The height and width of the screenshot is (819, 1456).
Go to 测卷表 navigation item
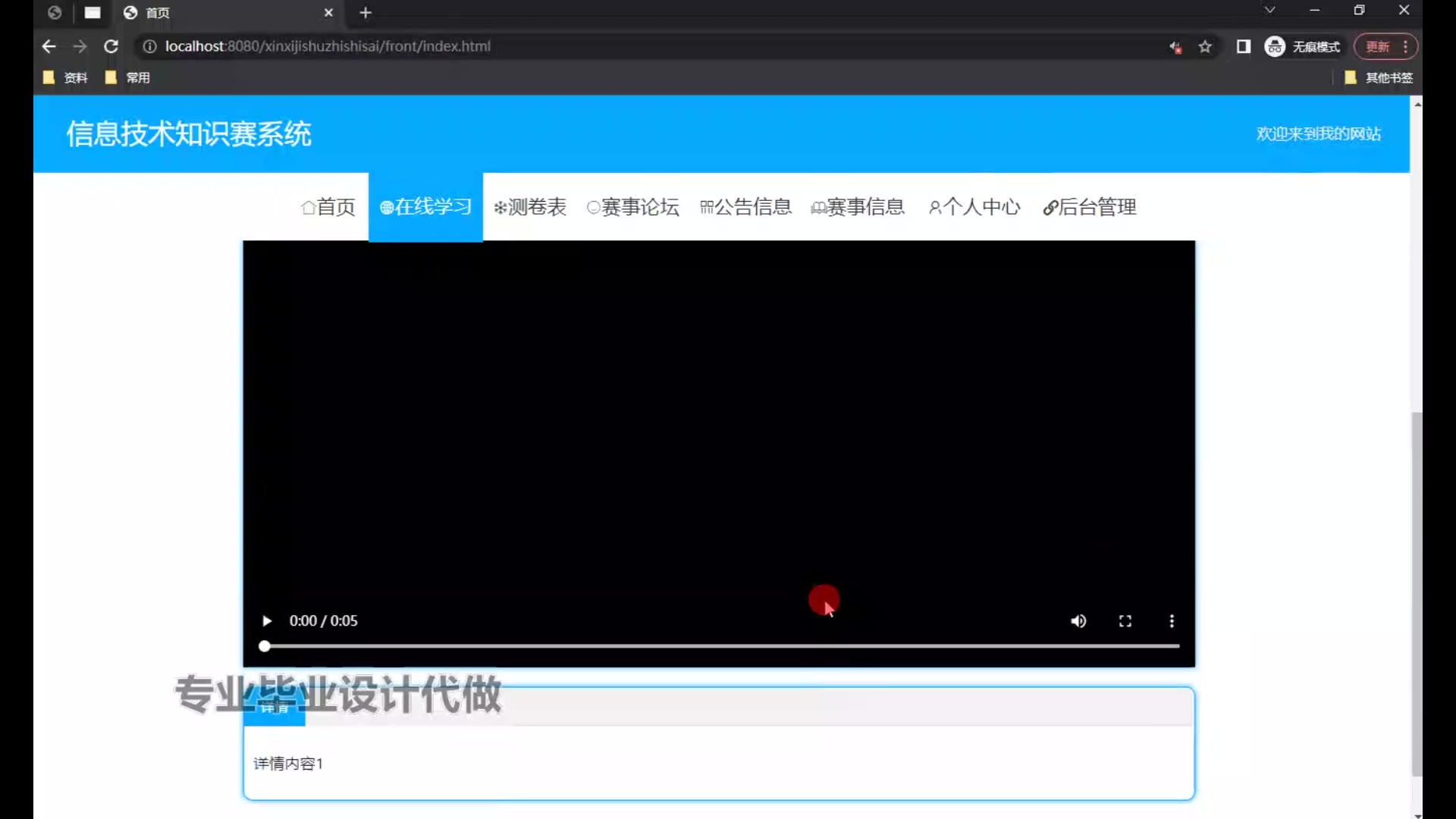click(530, 207)
